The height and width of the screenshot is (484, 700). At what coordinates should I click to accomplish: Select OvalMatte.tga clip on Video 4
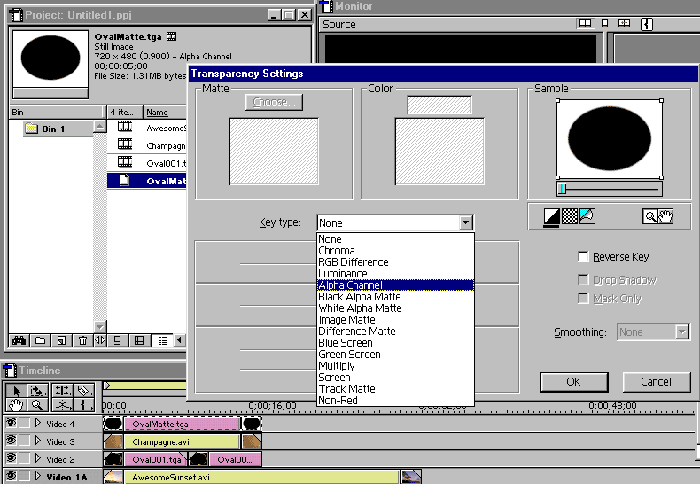[x=181, y=424]
